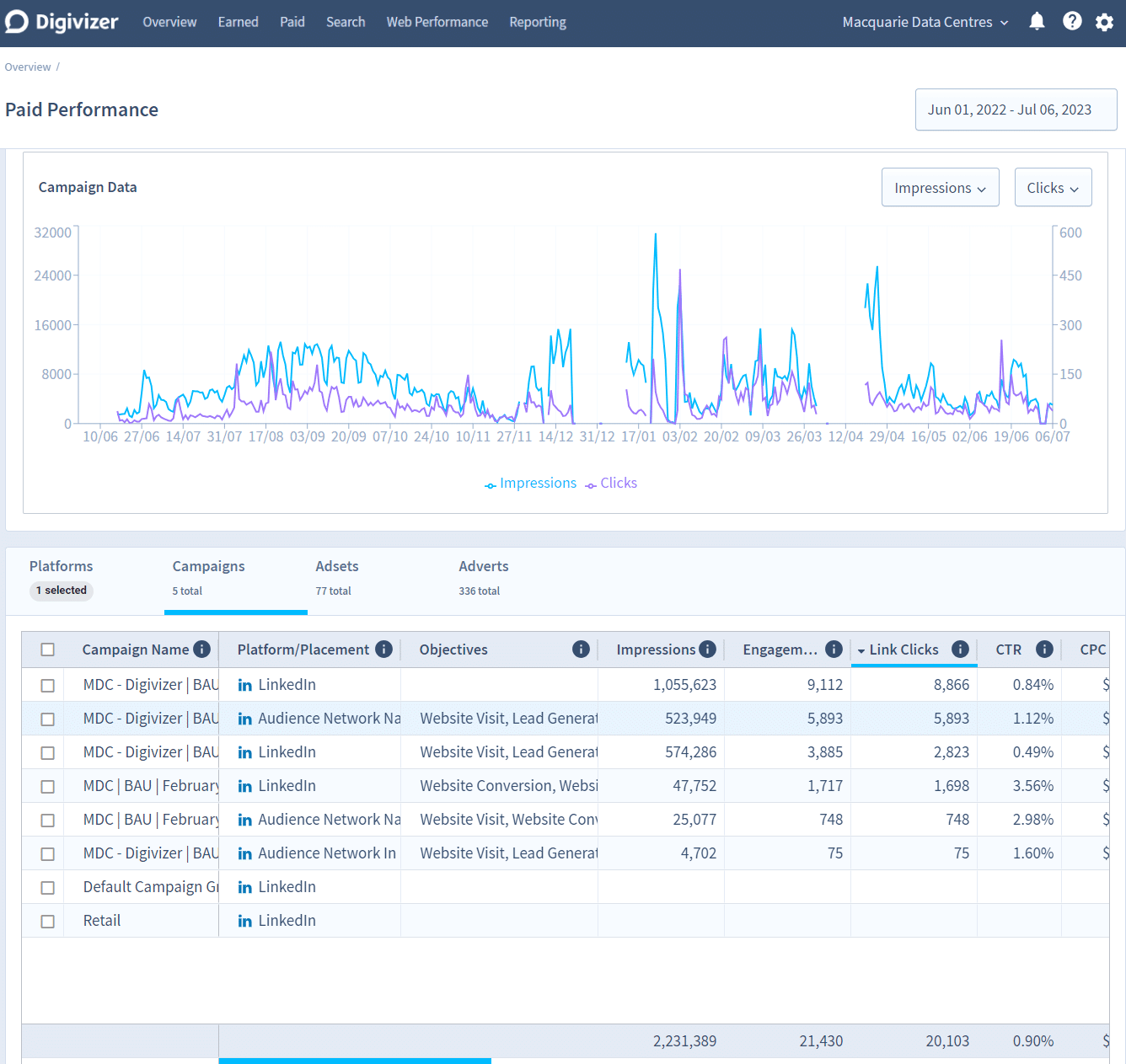The image size is (1126, 1064).
Task: Show info for Link Clicks column
Action: coord(960,649)
